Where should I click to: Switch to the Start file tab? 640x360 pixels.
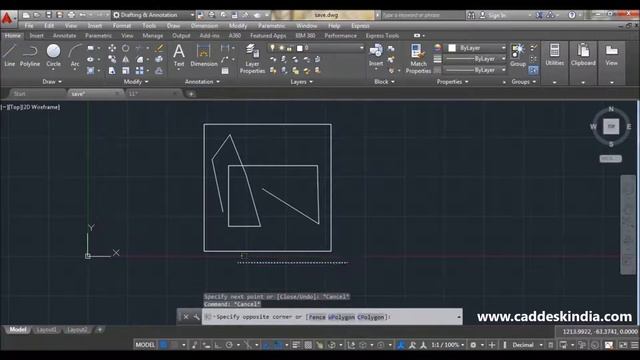pos(19,94)
